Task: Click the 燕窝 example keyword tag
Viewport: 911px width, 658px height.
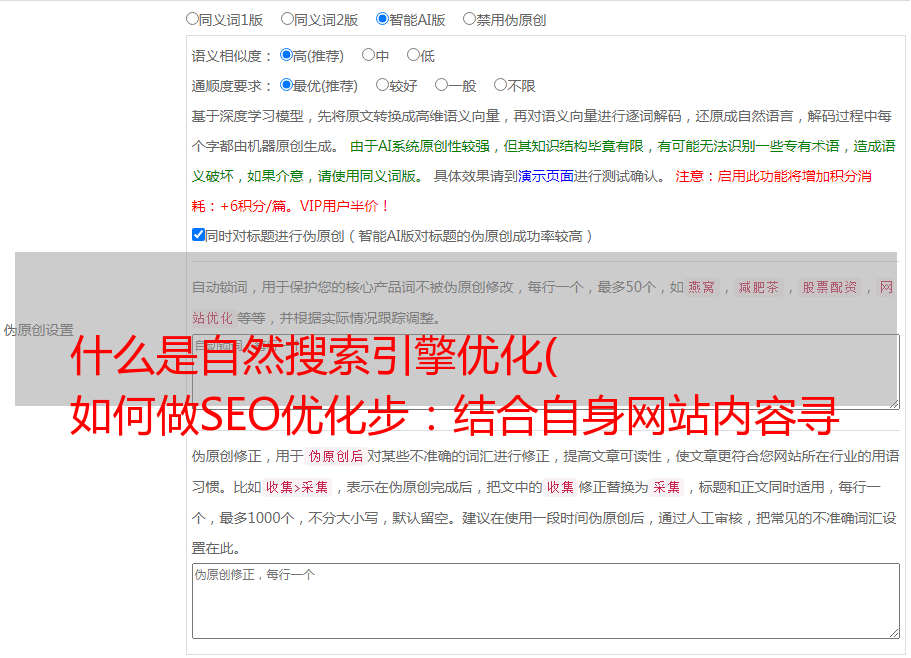Action: 701,288
